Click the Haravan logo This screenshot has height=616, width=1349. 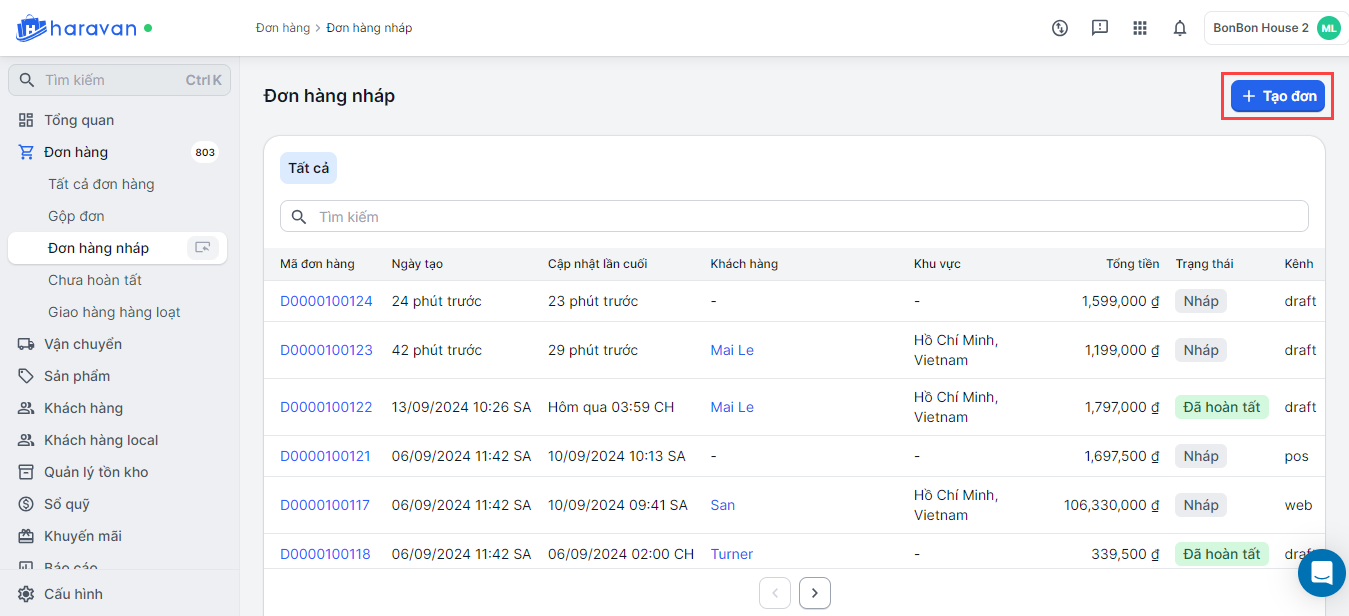pos(77,28)
